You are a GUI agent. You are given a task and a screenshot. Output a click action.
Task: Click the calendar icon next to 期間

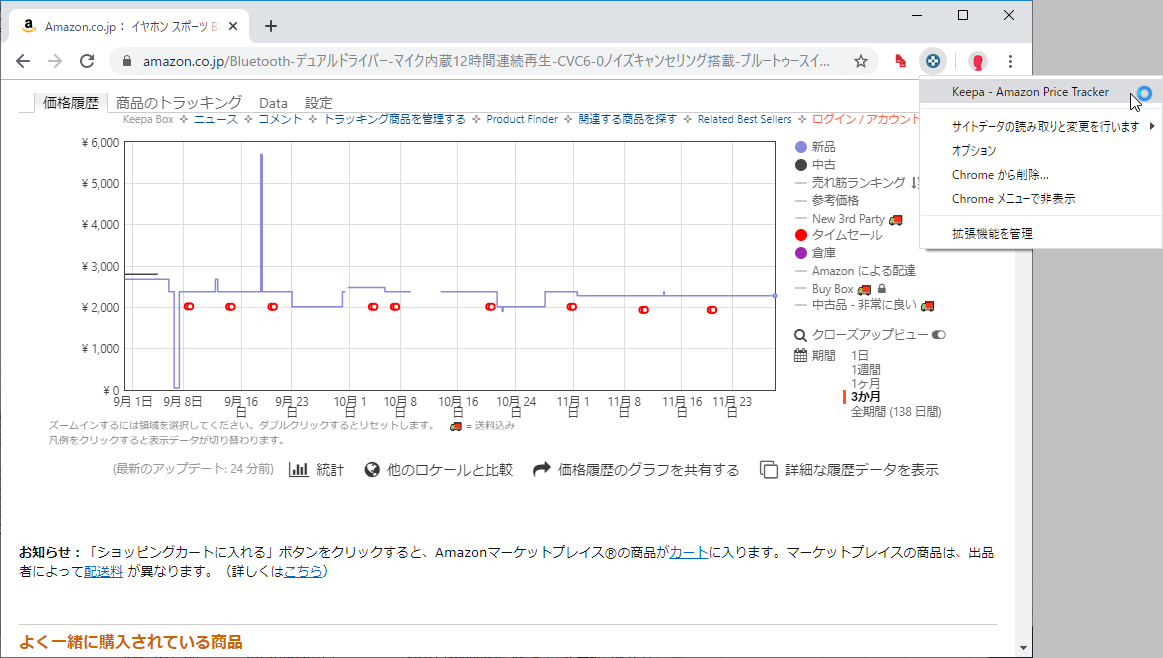coord(800,355)
